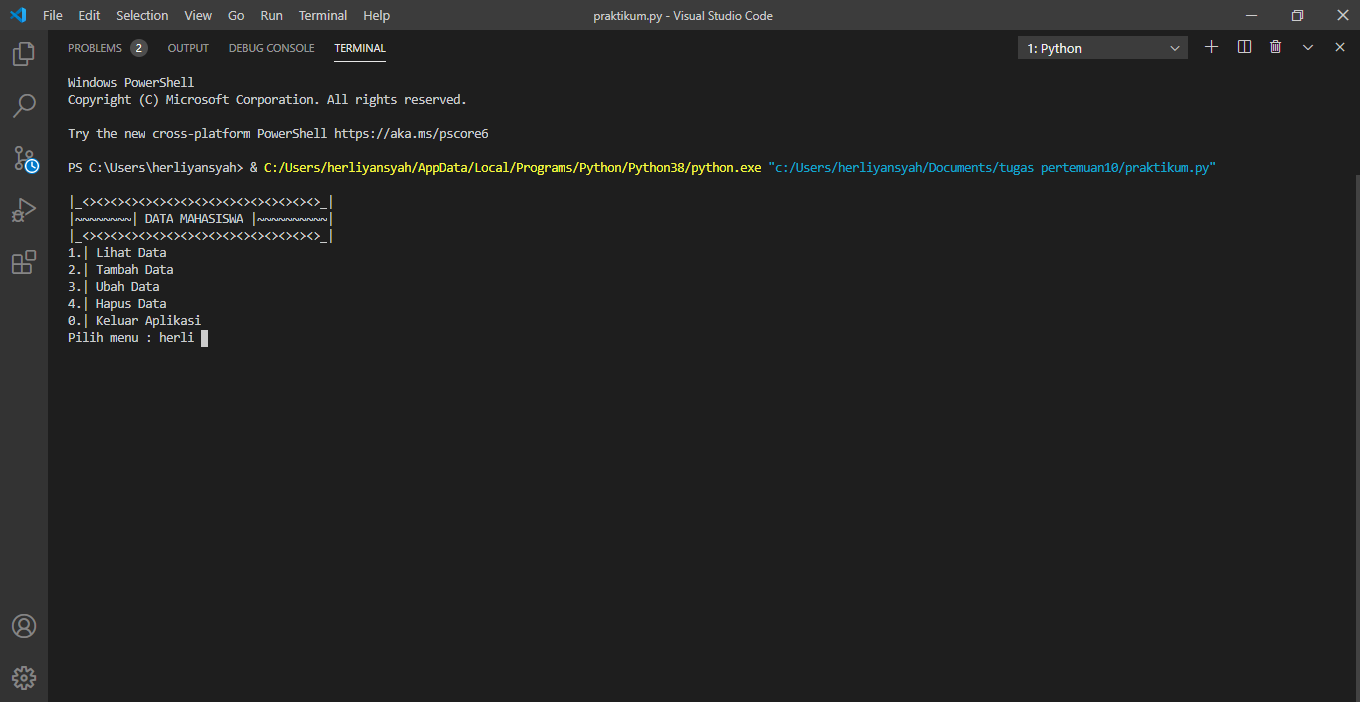Viewport: 1360px width, 702px height.
Task: Close the VS Code window
Action: (x=1341, y=15)
